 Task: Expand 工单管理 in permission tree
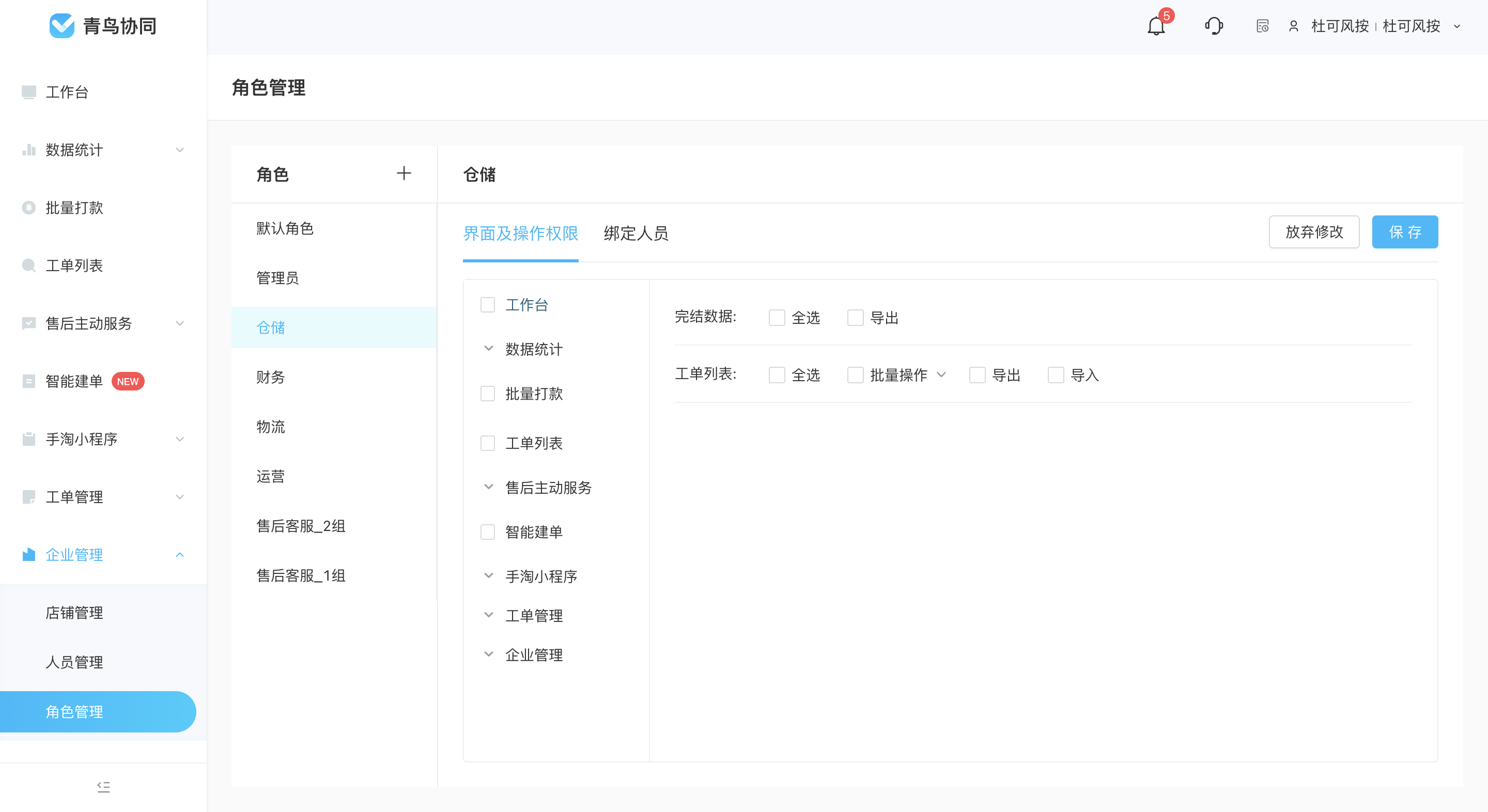click(x=488, y=615)
